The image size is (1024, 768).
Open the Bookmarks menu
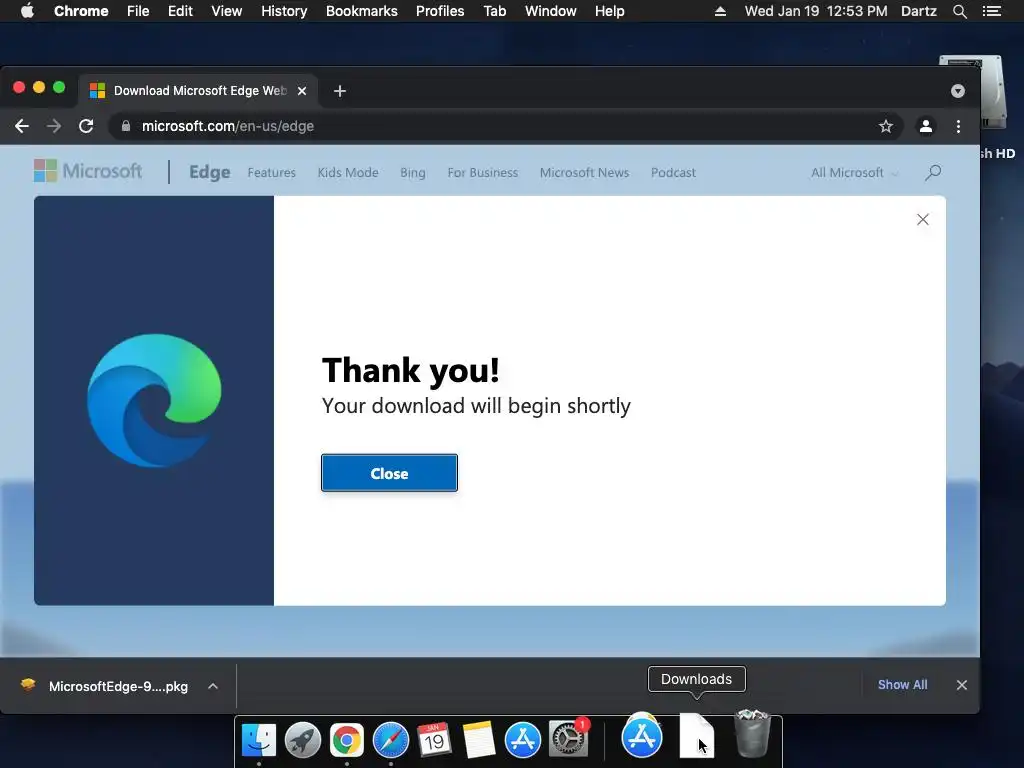click(362, 11)
